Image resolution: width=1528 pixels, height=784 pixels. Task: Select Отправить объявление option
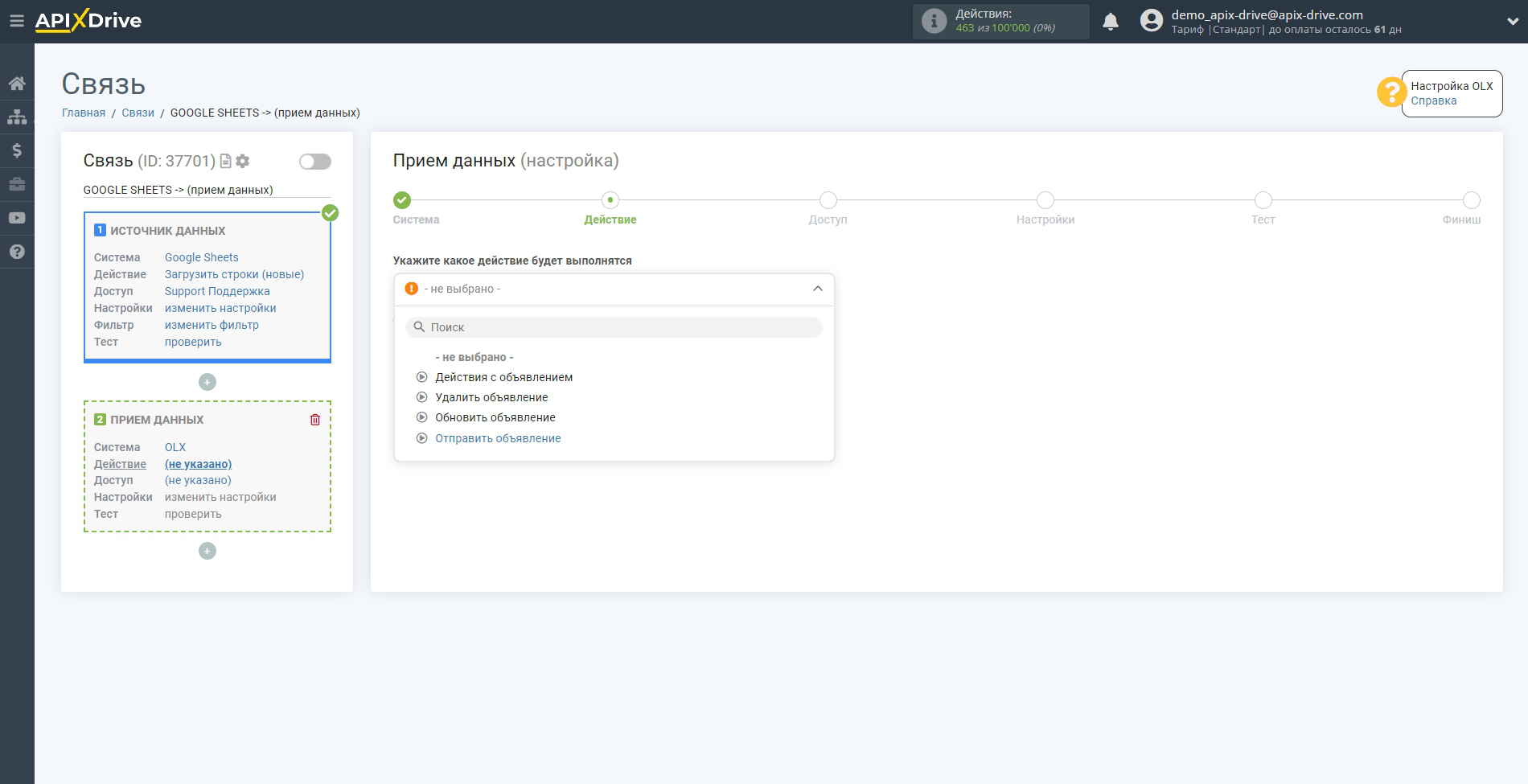tap(498, 438)
